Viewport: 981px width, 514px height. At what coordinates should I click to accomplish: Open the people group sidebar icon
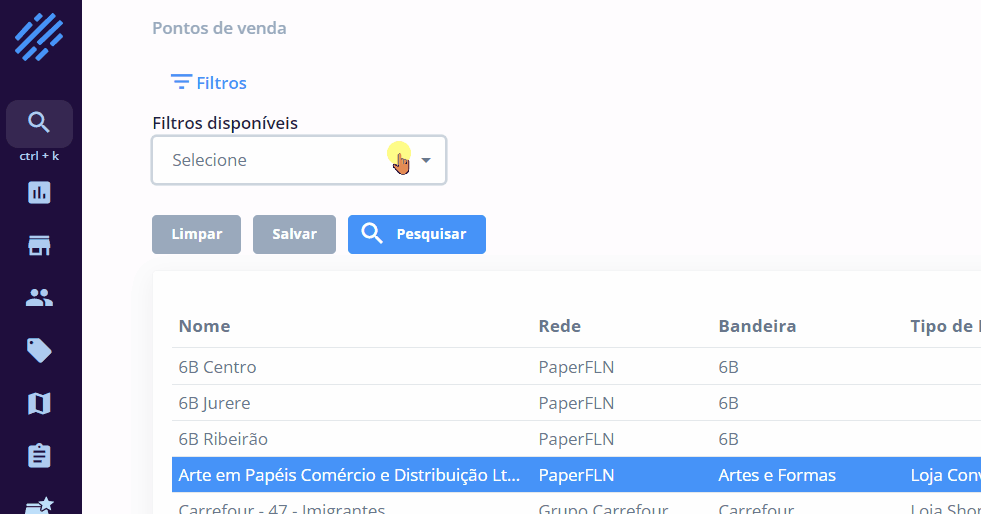tap(39, 298)
